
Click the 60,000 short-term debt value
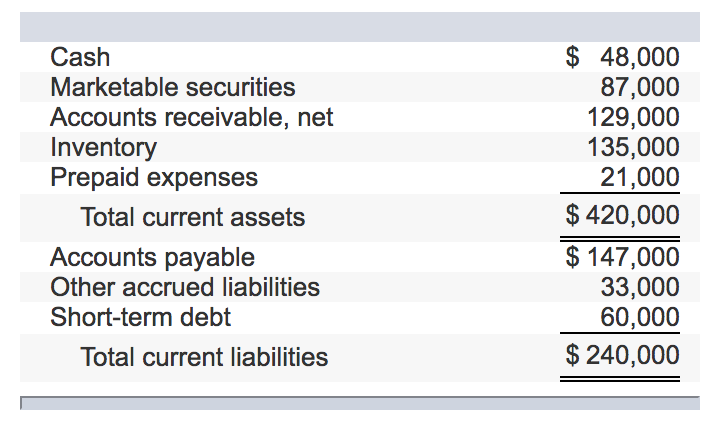(640, 317)
